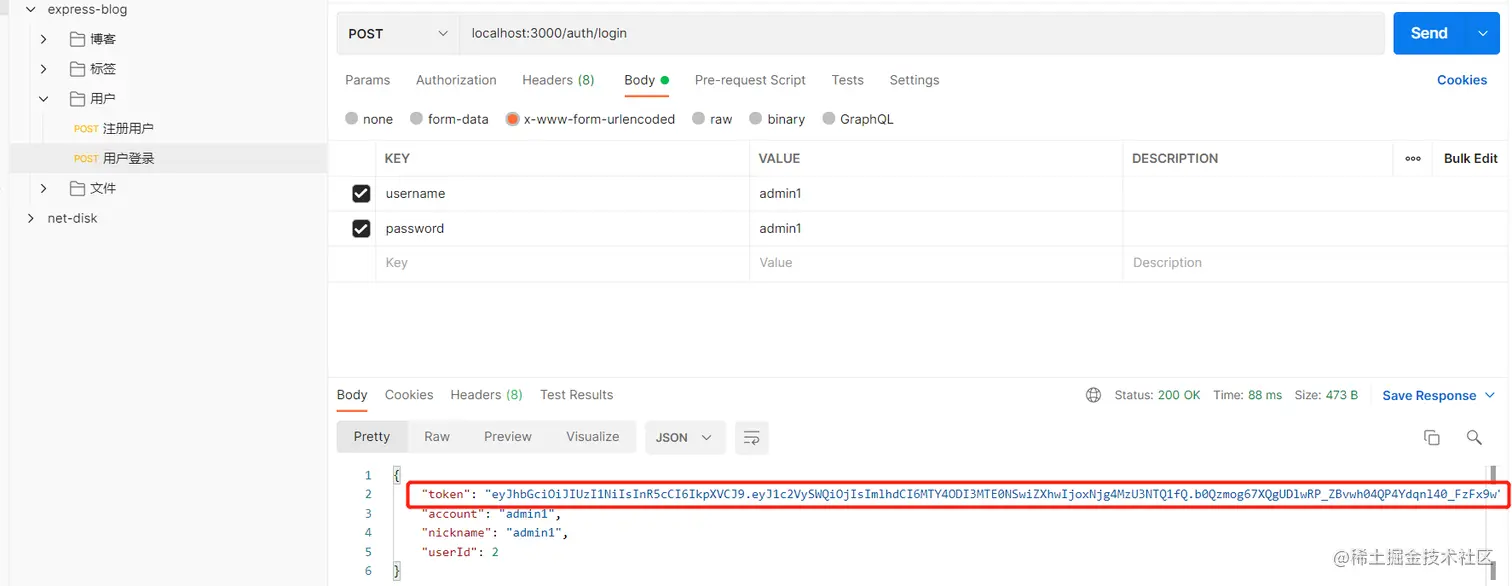Viewport: 1512px width, 586px height.
Task: Expand the 文件 folder chevron
Action: pos(44,188)
